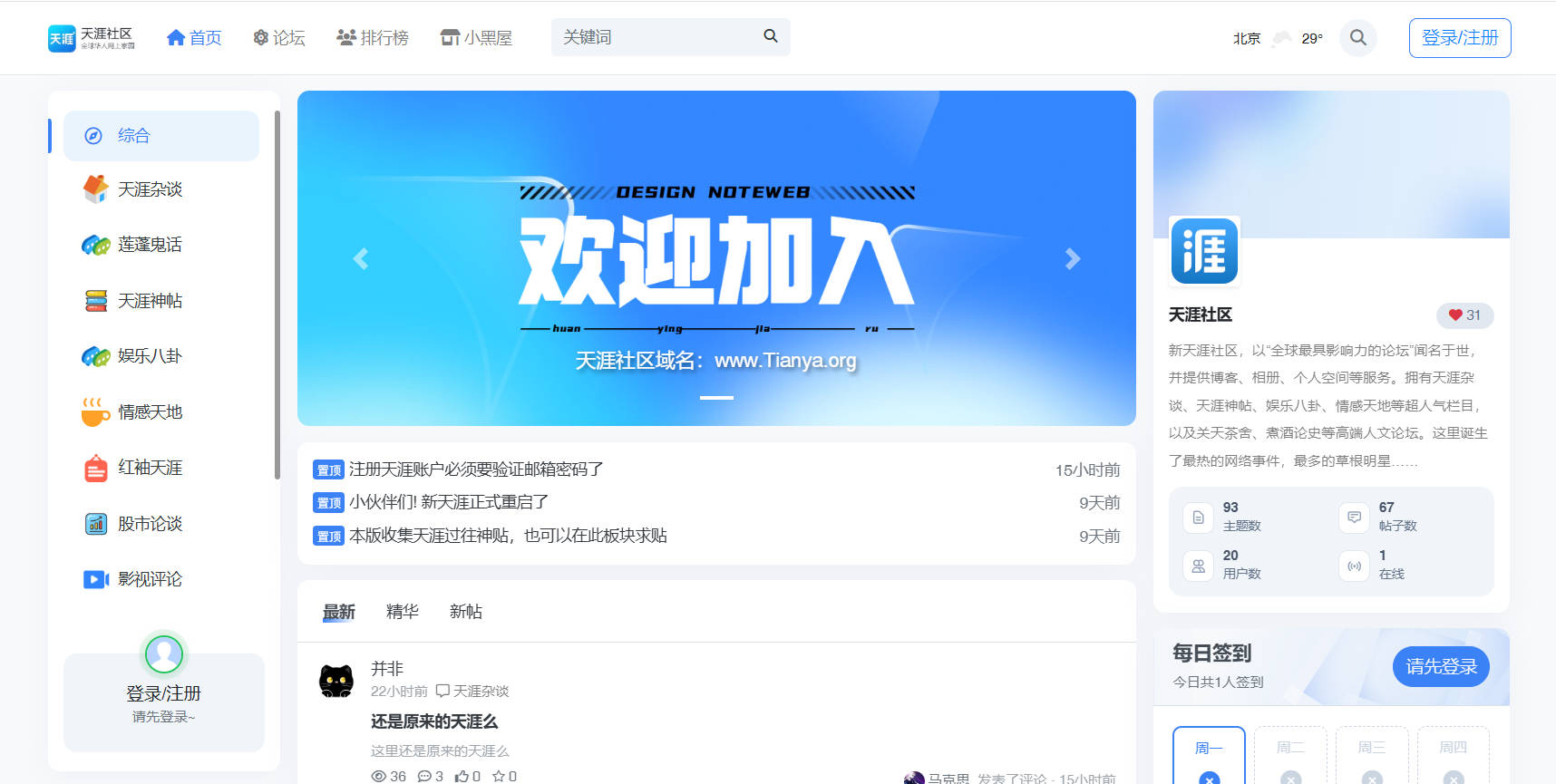Click the 登录/注册 button in header

point(1460,38)
